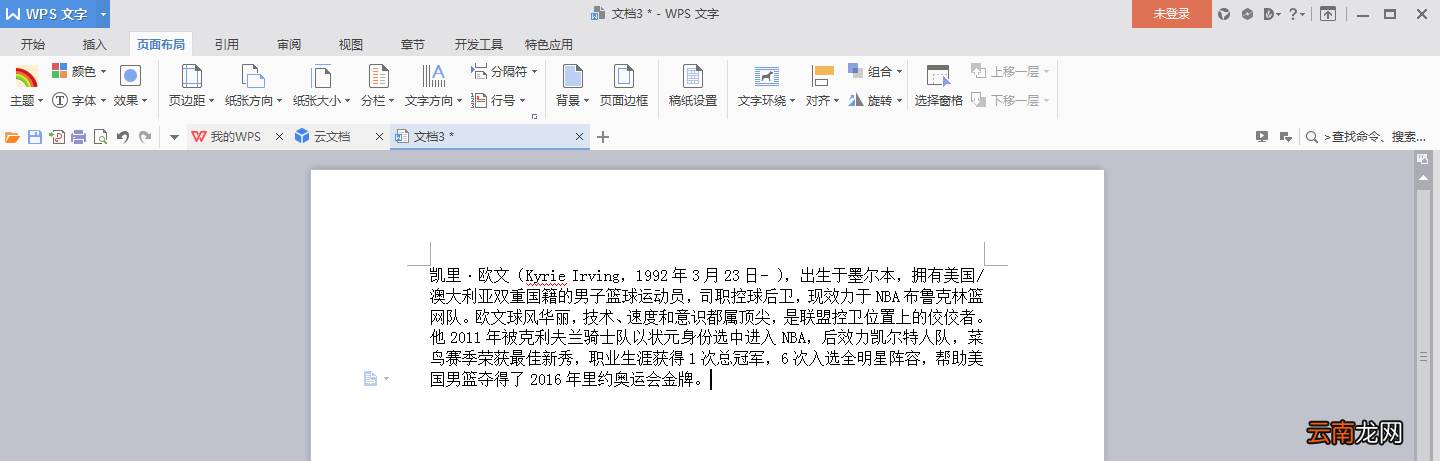Save the document with the floppy icon
Image resolution: width=1440 pixels, height=461 pixels.
point(34,137)
